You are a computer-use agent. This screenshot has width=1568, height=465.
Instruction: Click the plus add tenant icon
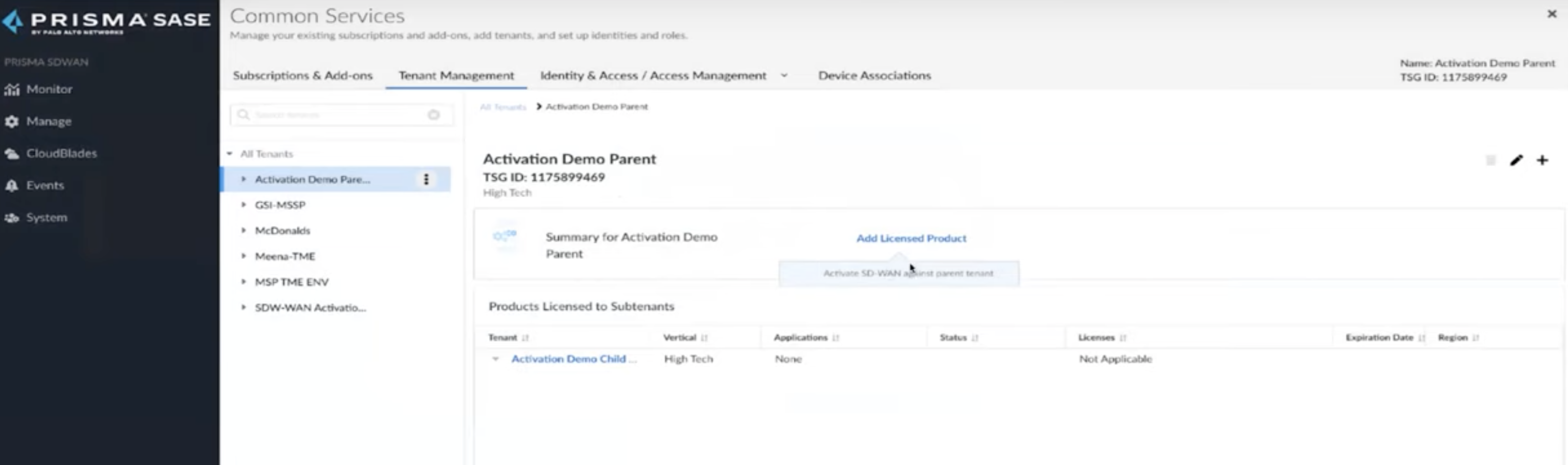1542,160
